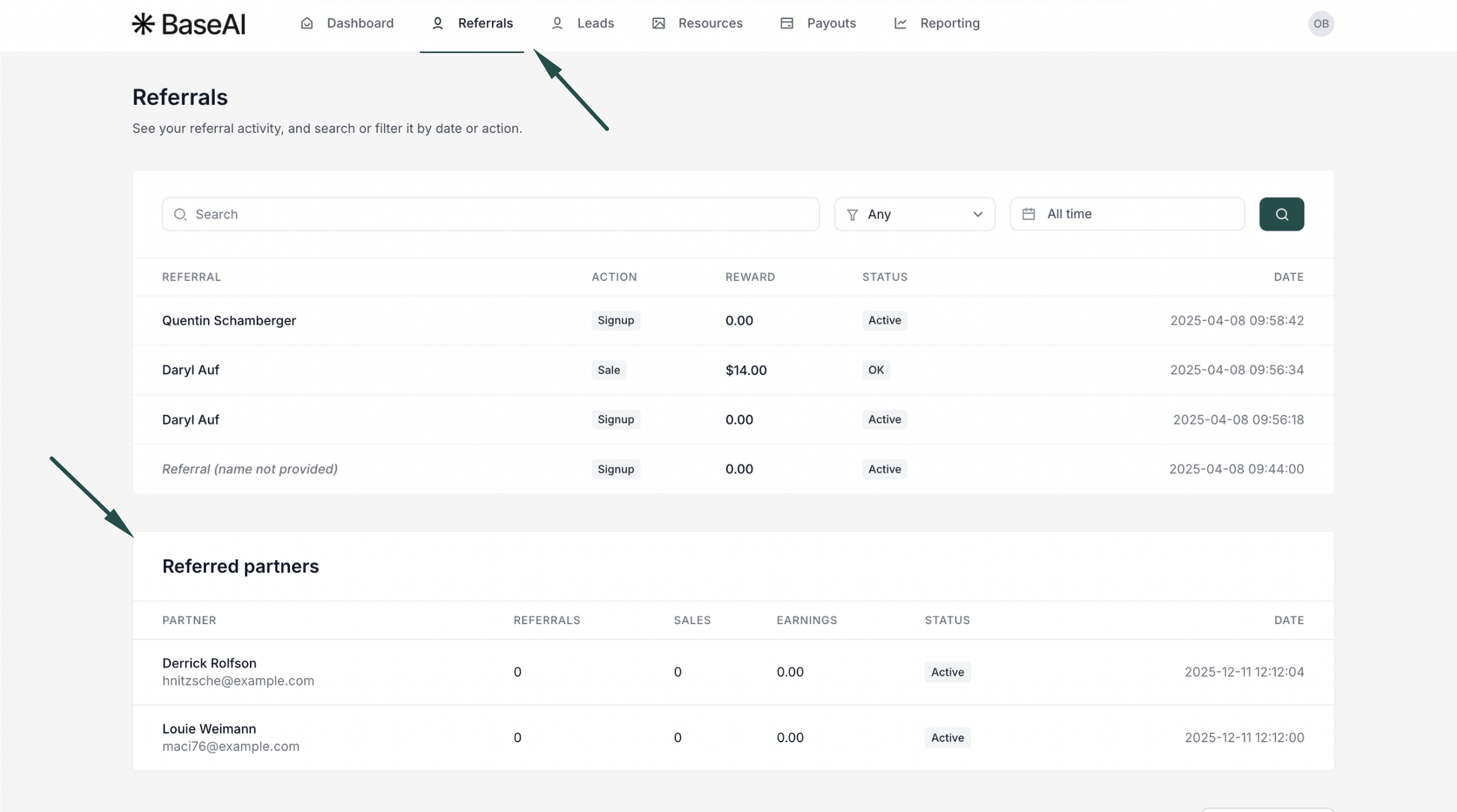Image resolution: width=1457 pixels, height=812 pixels.
Task: Open Quentin Schamberger referral row
Action: [229, 321]
